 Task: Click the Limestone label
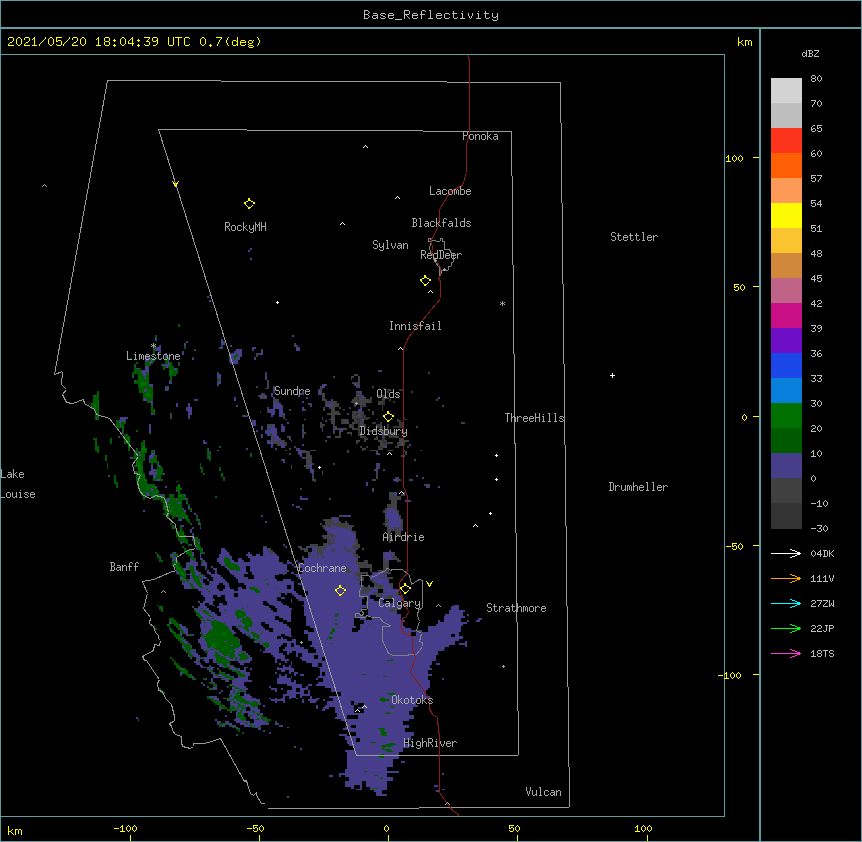click(x=153, y=356)
